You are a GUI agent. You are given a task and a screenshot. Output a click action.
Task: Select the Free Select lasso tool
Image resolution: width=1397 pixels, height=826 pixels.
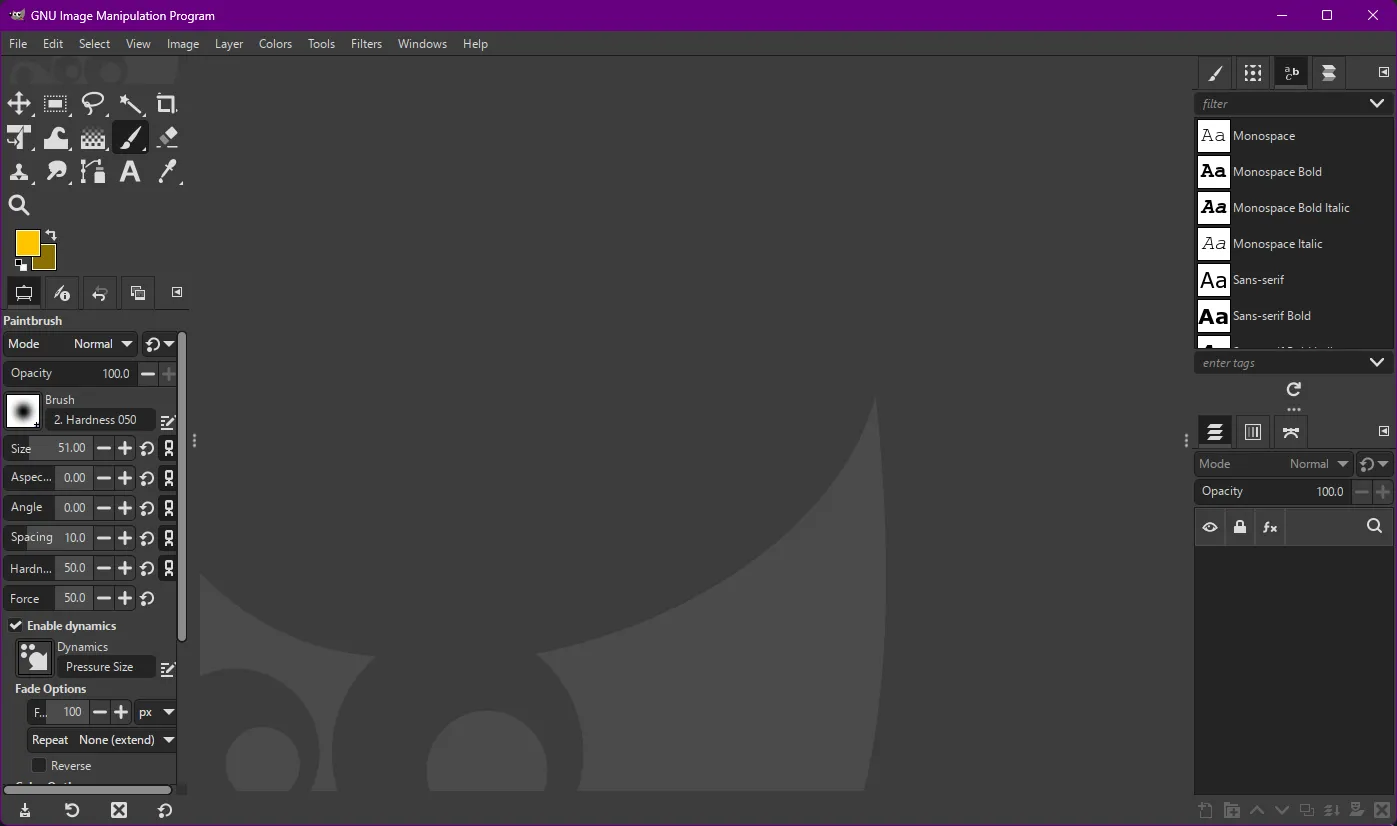click(x=93, y=104)
